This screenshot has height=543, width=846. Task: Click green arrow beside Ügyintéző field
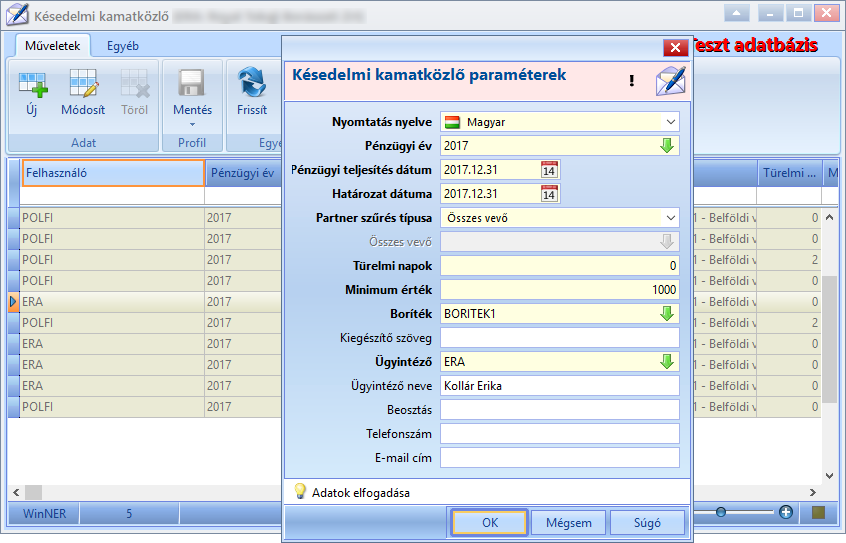pyautogui.click(x=667, y=362)
